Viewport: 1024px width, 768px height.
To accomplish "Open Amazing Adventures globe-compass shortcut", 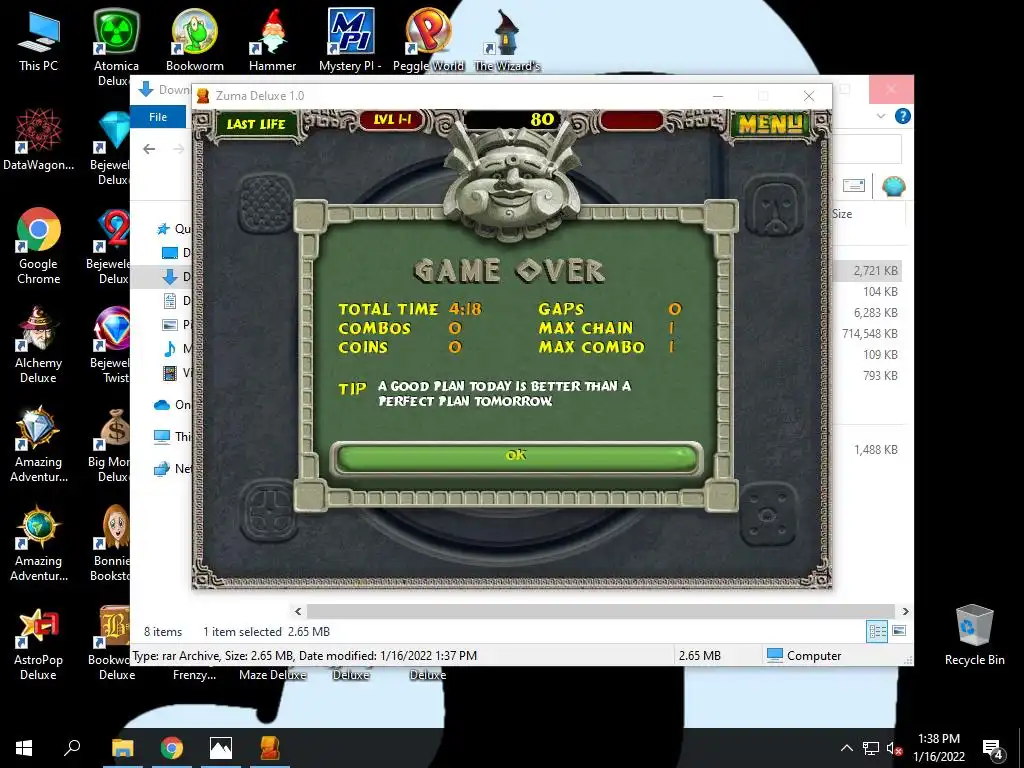I will [39, 543].
